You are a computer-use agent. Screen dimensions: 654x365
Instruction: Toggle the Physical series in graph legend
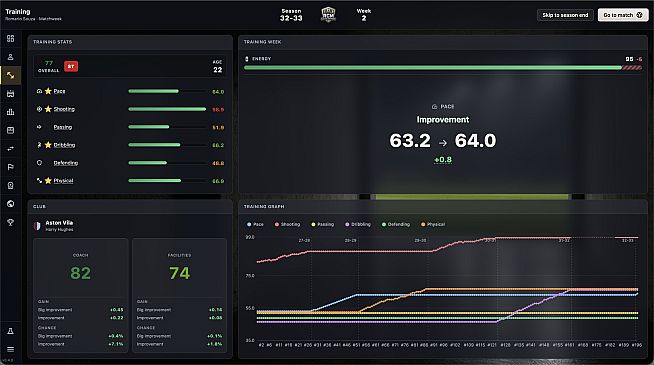(x=433, y=224)
